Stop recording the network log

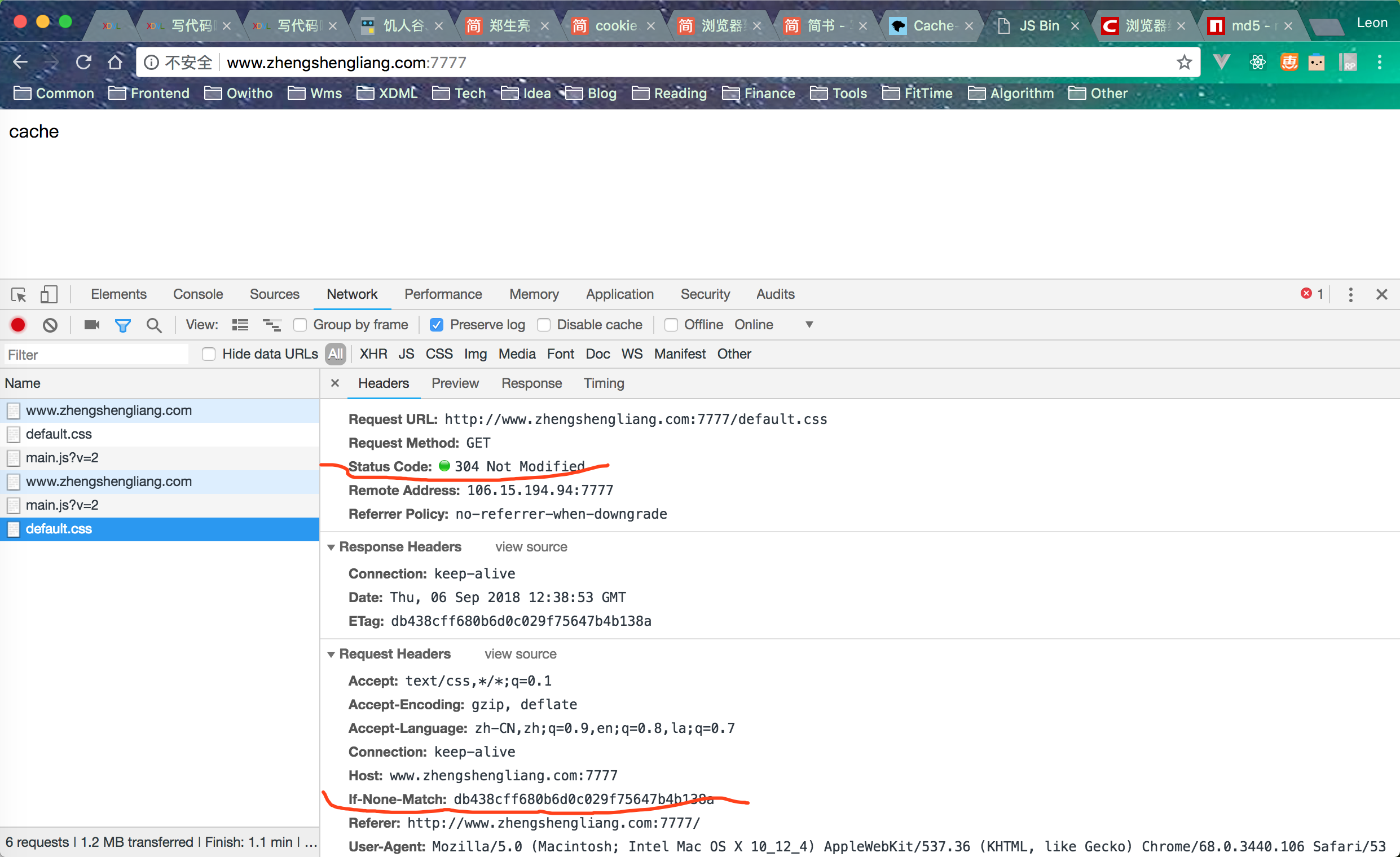click(17, 324)
